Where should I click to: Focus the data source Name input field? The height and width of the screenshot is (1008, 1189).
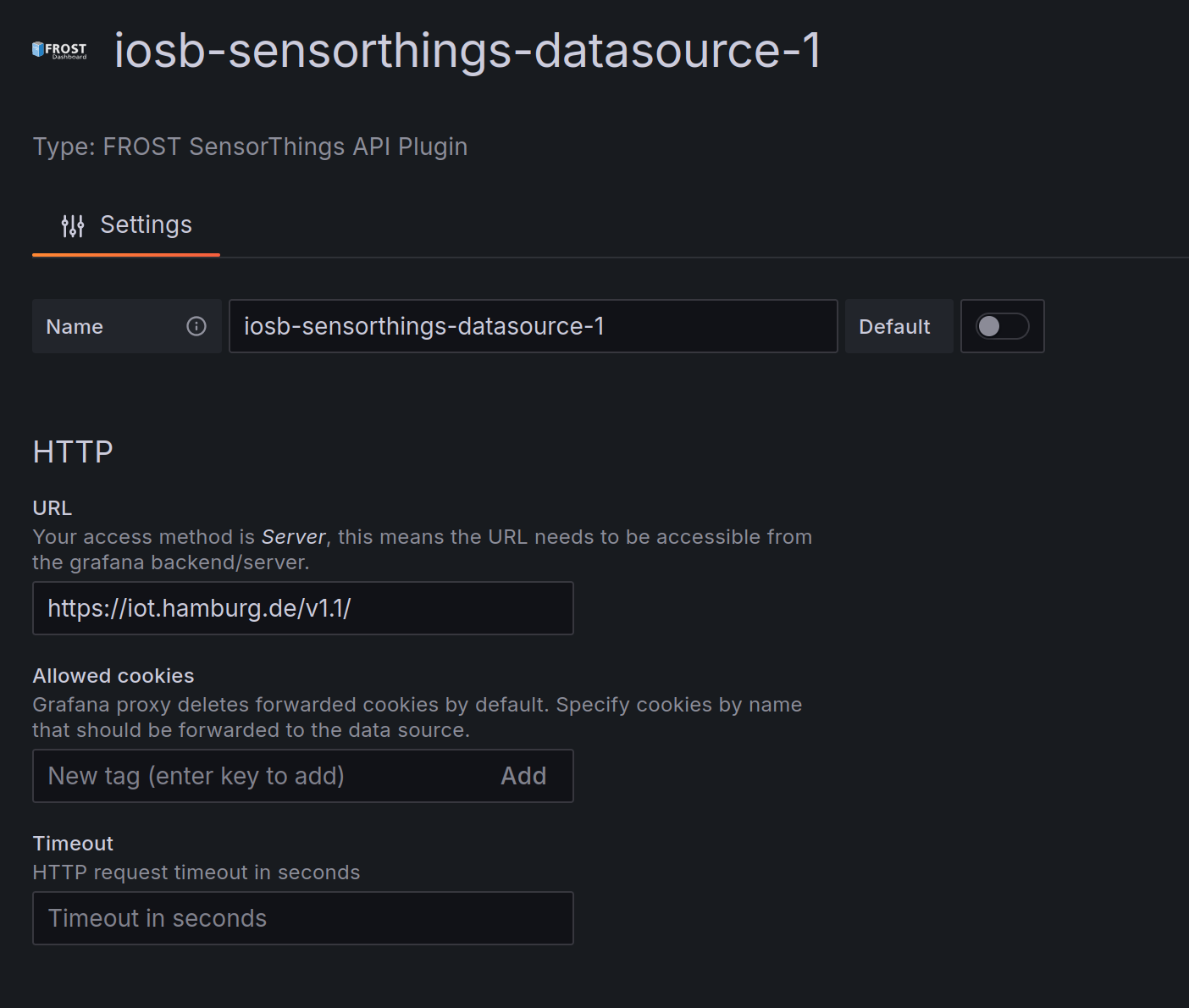point(533,326)
